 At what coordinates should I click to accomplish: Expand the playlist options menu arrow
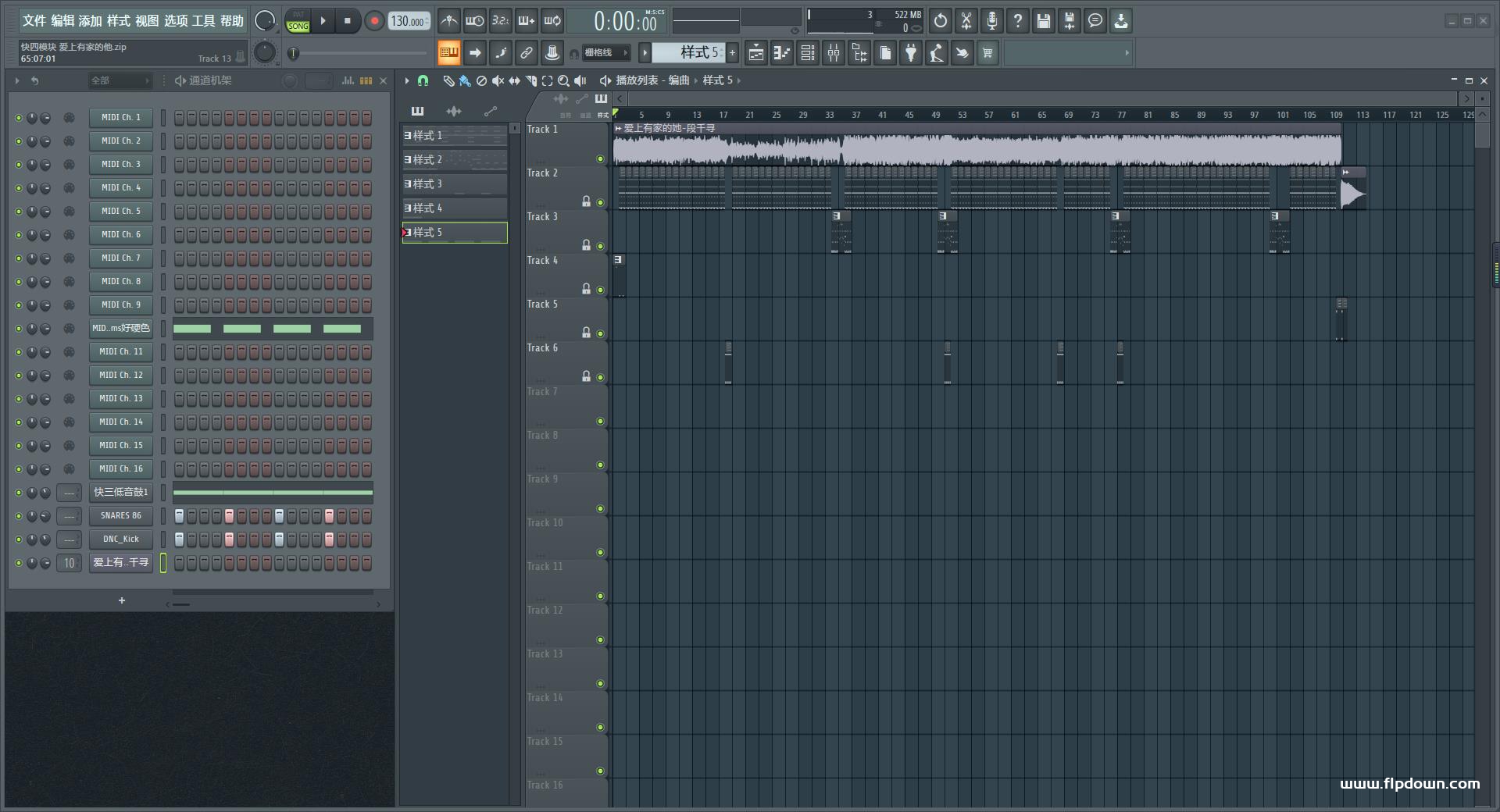(407, 80)
